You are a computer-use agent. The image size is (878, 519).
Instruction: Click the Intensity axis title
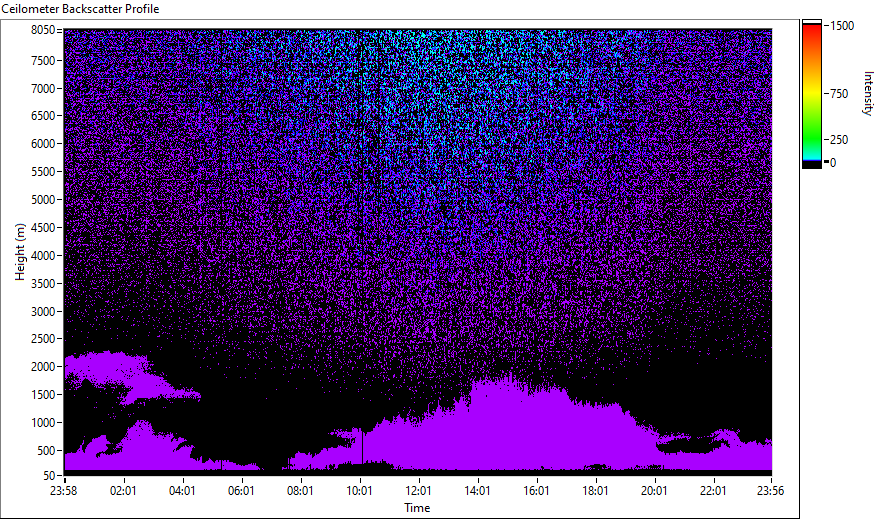click(868, 93)
